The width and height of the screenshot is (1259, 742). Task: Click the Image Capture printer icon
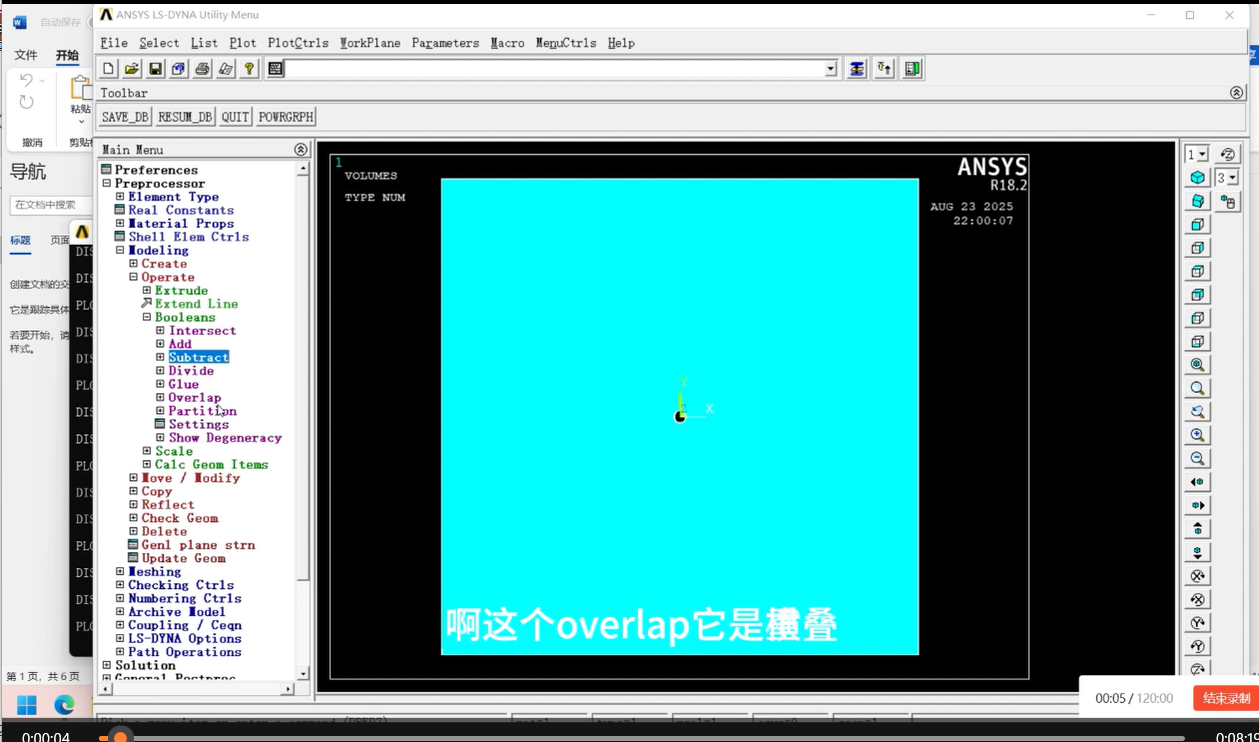(x=202, y=69)
